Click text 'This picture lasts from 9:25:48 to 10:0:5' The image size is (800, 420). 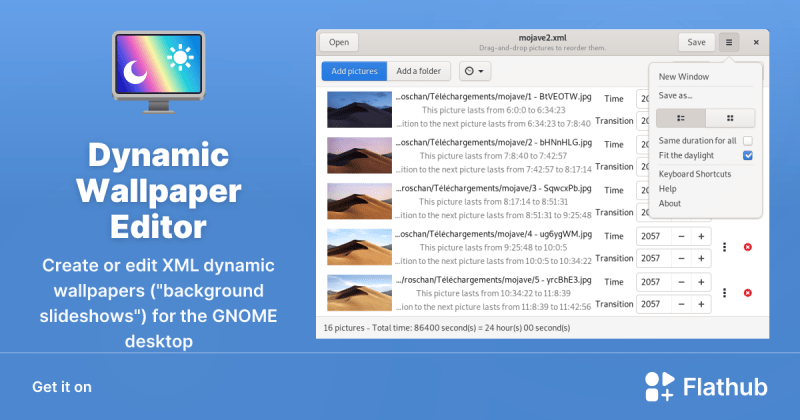coord(493,248)
